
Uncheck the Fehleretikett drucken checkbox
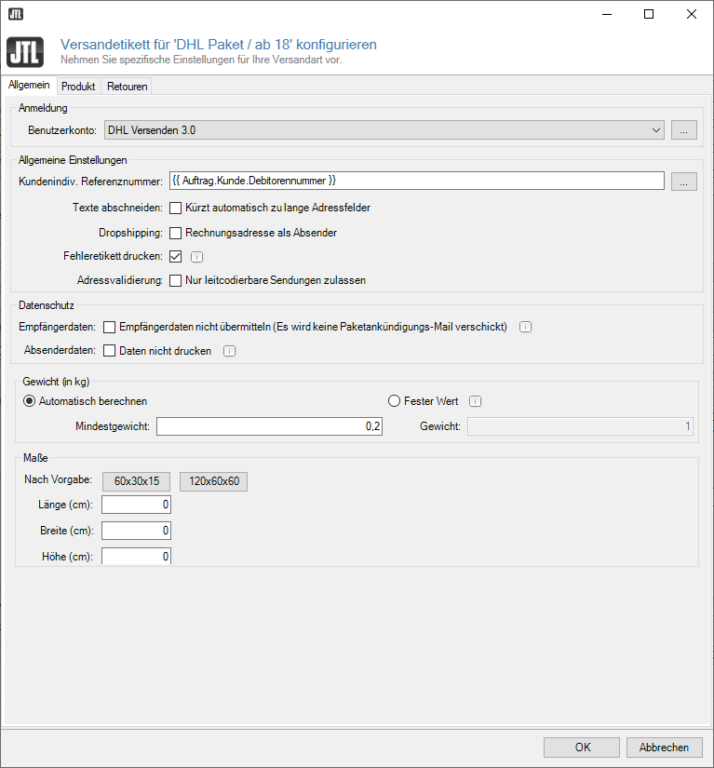(175, 256)
